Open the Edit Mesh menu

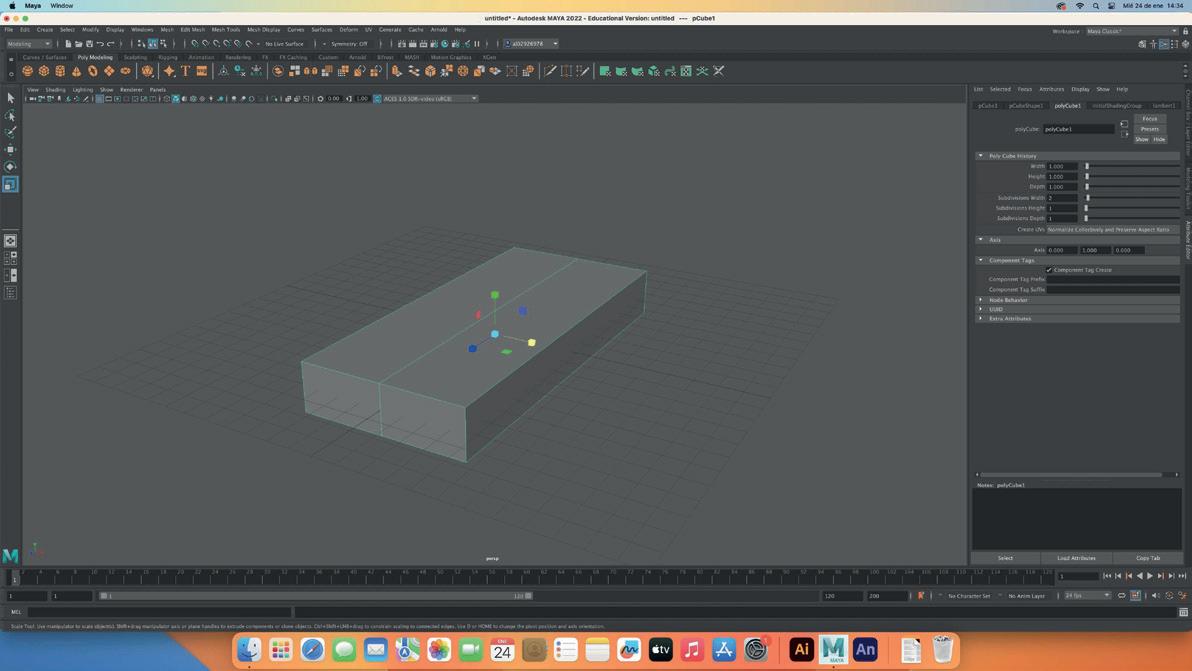click(192, 30)
